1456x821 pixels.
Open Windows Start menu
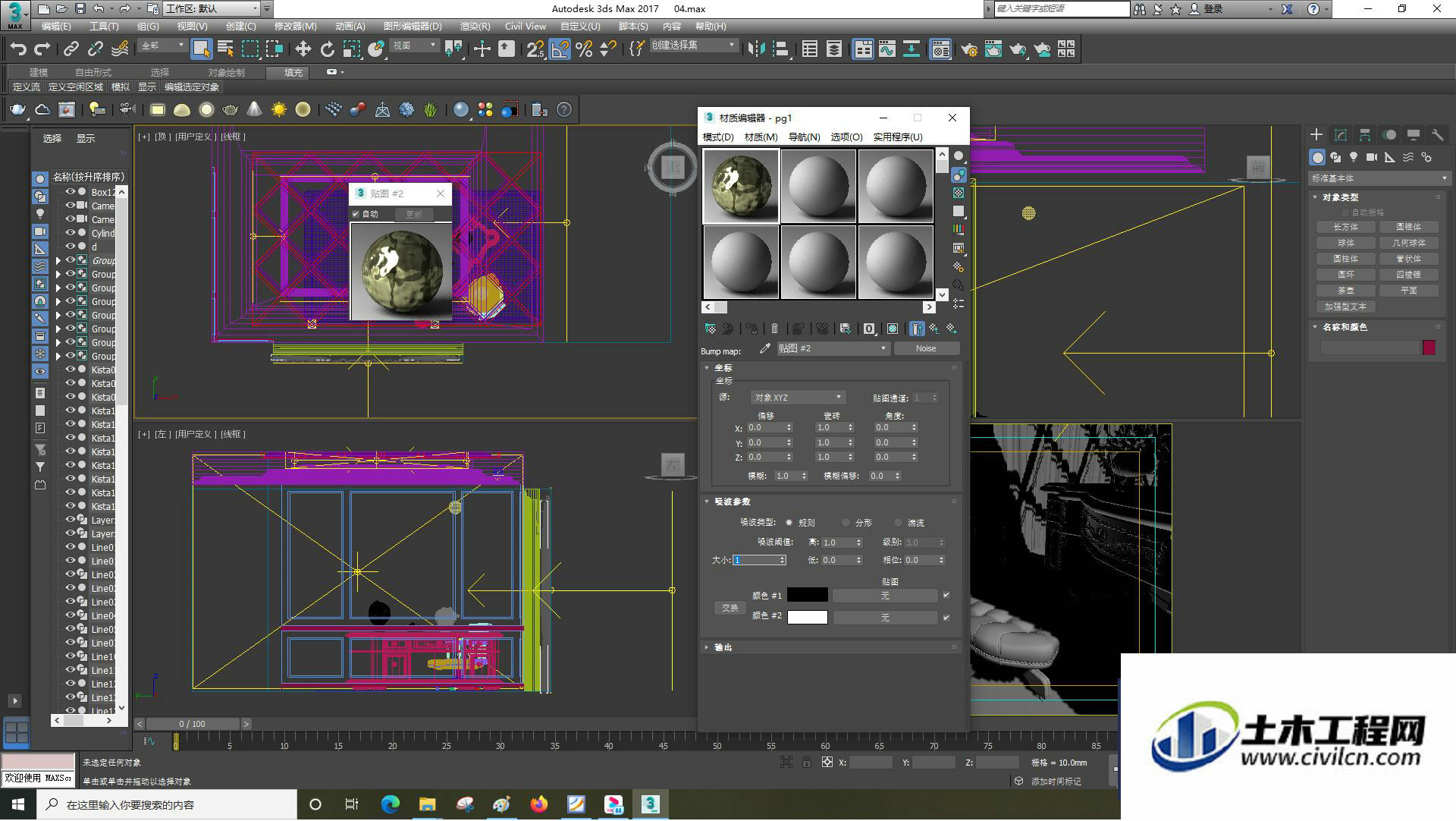pyautogui.click(x=18, y=804)
